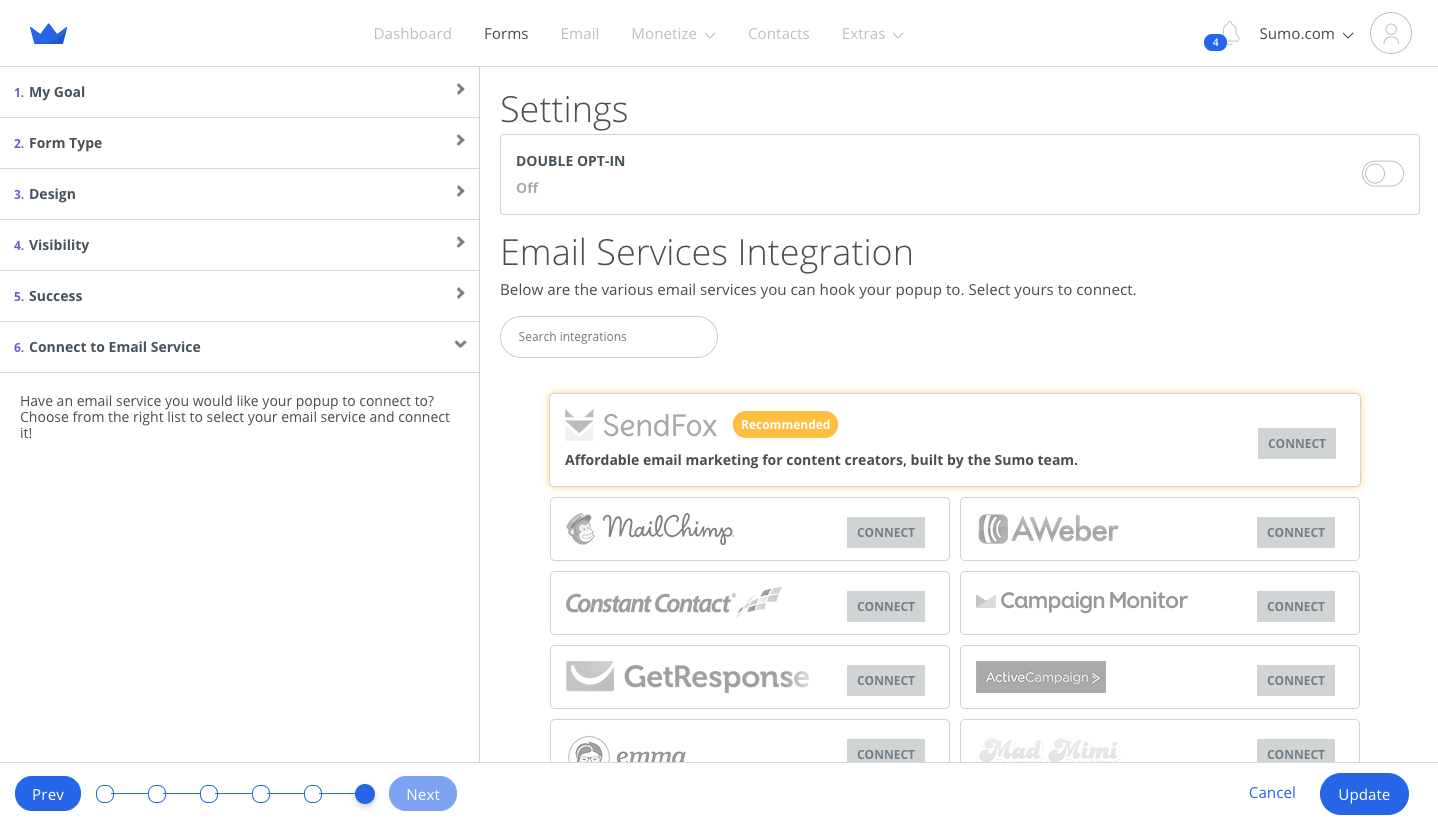The height and width of the screenshot is (825, 1438).
Task: Open the Sumo.com account dropdown
Action: pos(1306,34)
